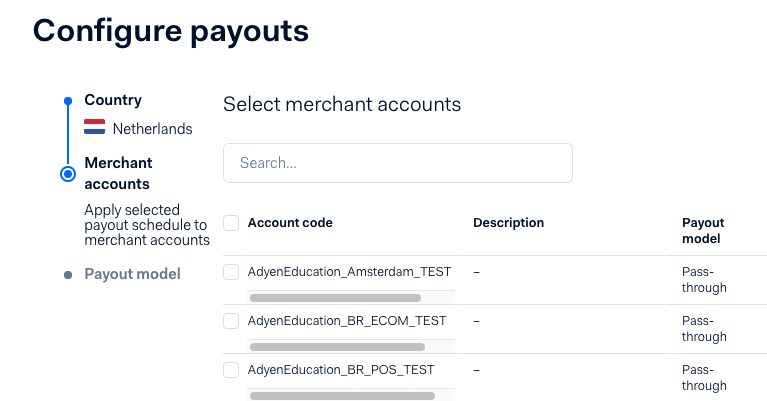Select the AdyenEducation_BR_ECOM_TEST account name

tap(347, 321)
